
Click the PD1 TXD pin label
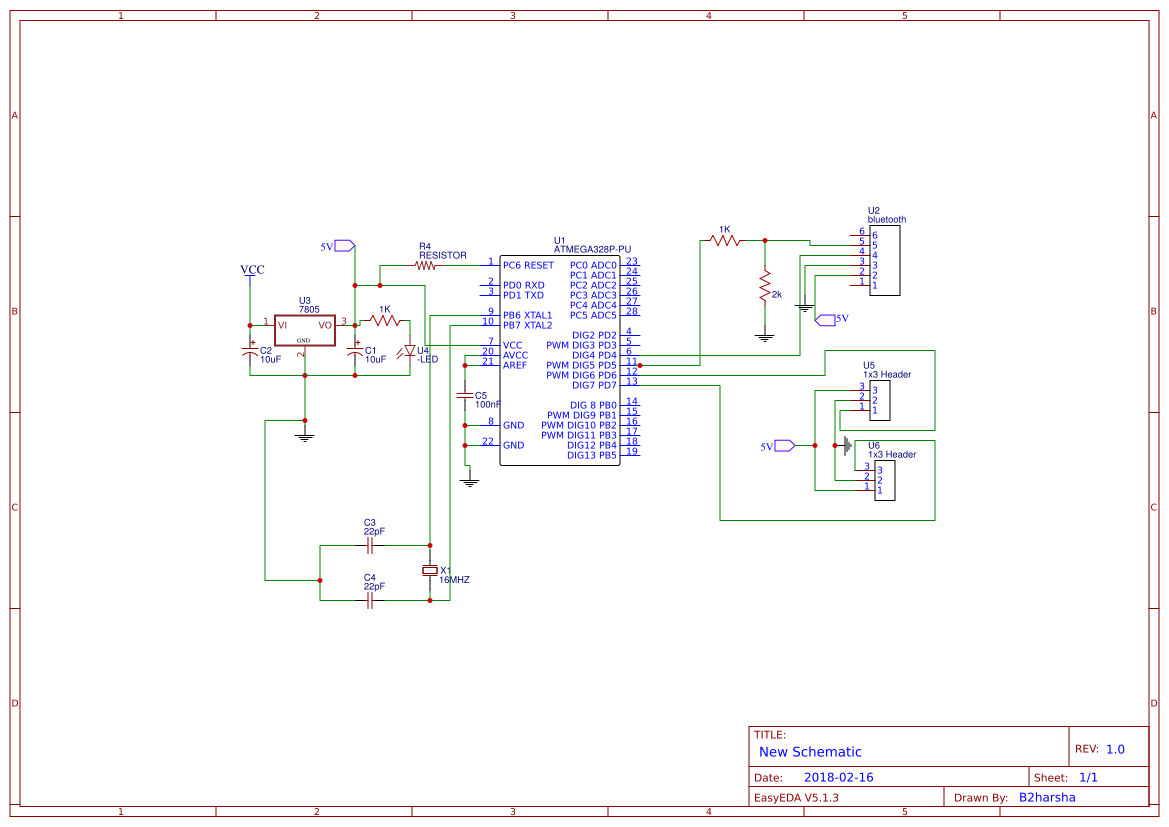[523, 295]
